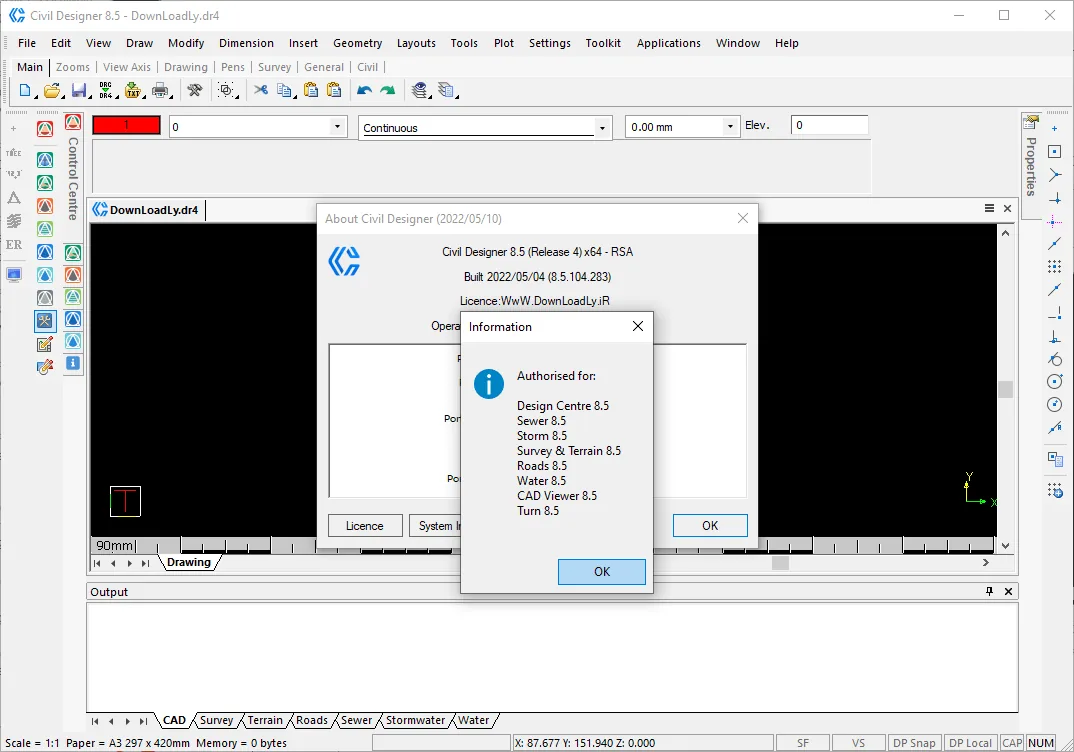Click the red pen colour swatch
Image resolution: width=1074 pixels, height=752 pixels.
(126, 125)
